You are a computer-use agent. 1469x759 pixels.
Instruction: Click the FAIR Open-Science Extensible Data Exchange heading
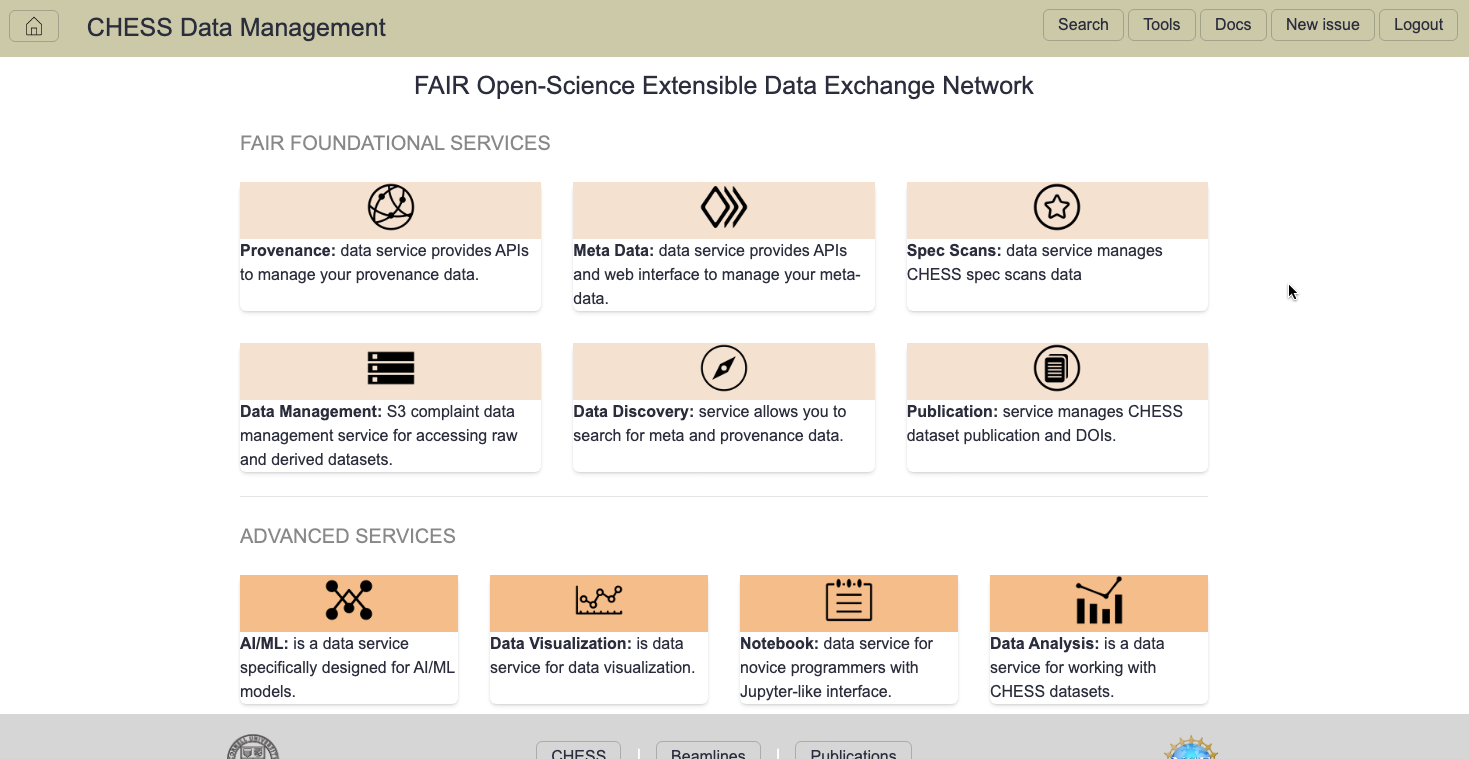[x=724, y=86]
